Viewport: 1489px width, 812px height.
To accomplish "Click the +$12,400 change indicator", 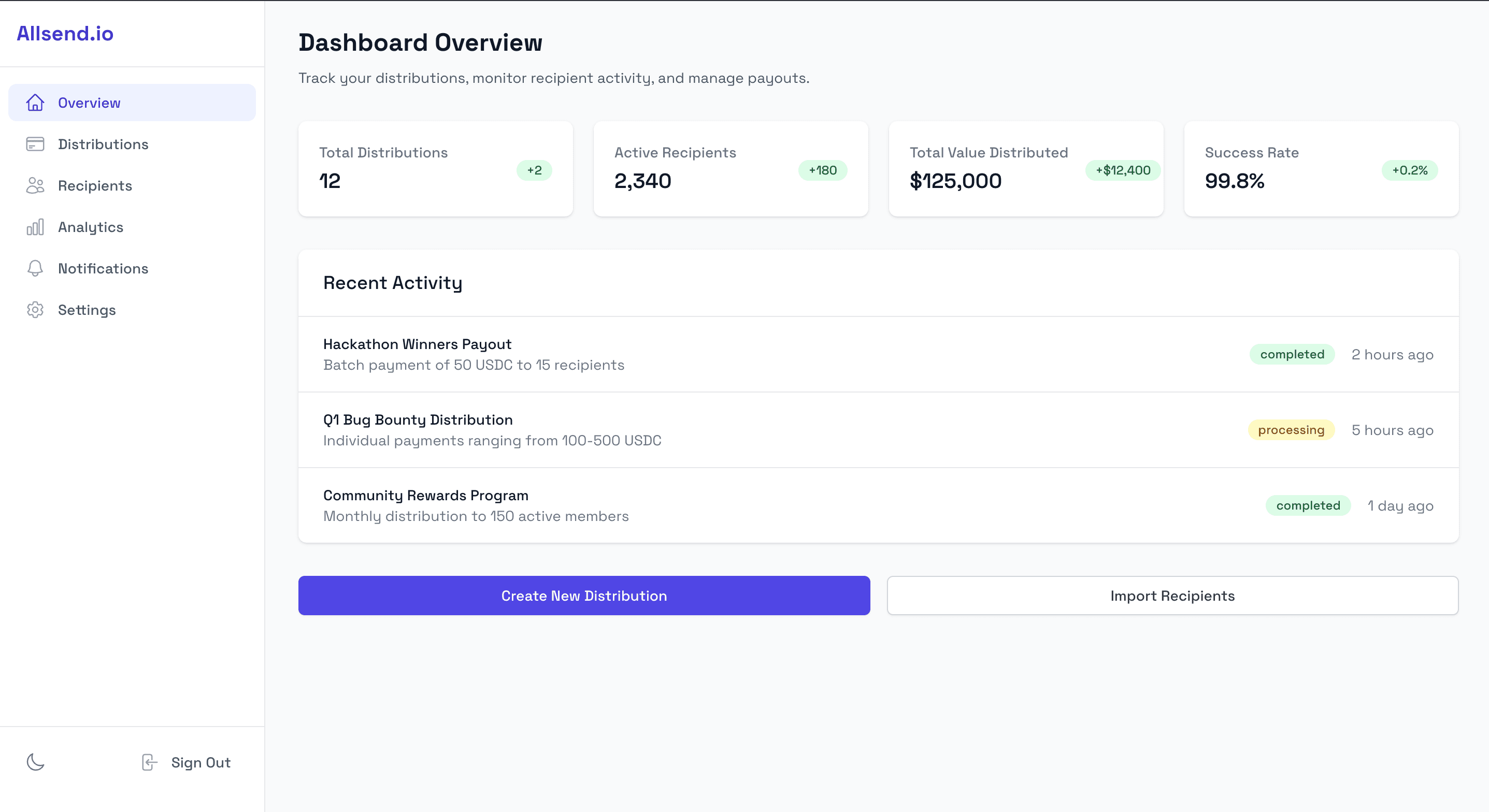I will click(1121, 170).
